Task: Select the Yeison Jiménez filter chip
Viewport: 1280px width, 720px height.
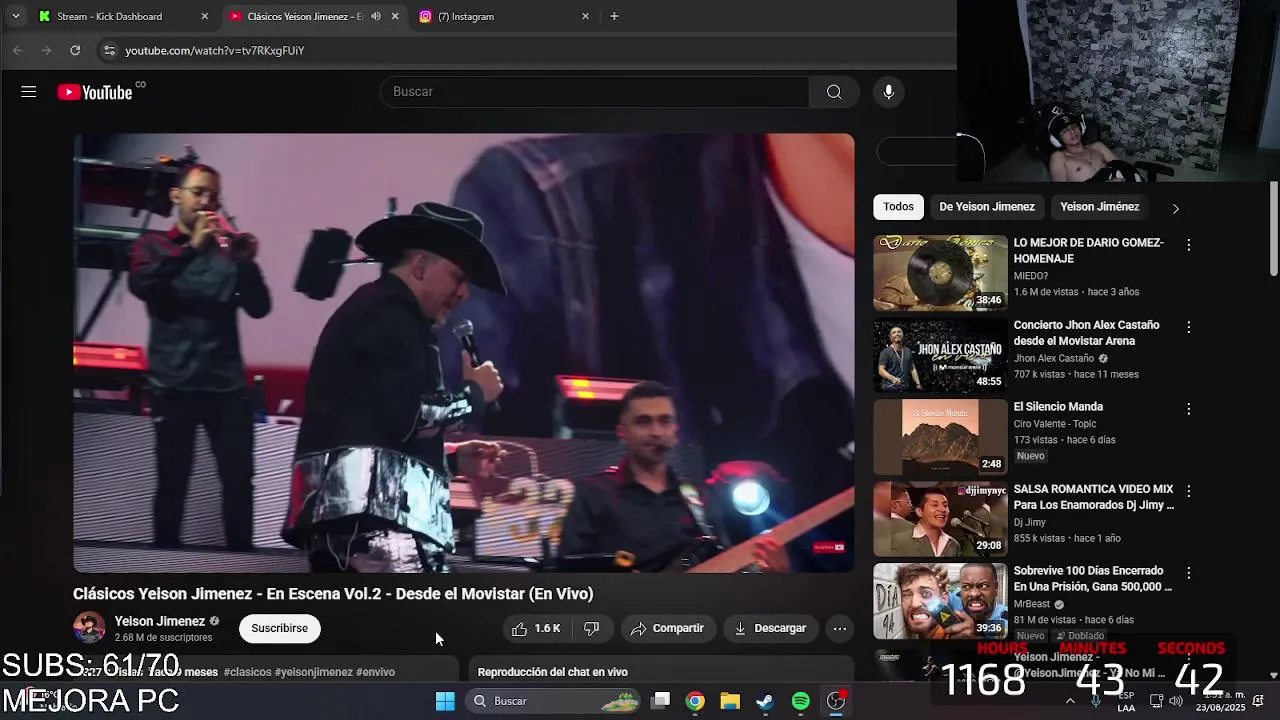Action: click(x=1099, y=207)
